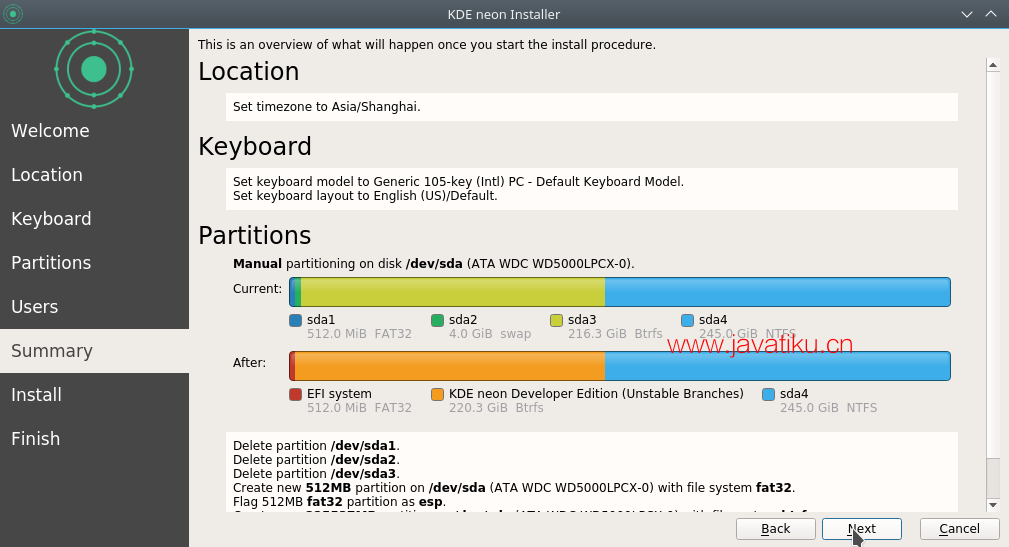Click the 'Set keyboard model to Generic 105-key' line

click(458, 181)
